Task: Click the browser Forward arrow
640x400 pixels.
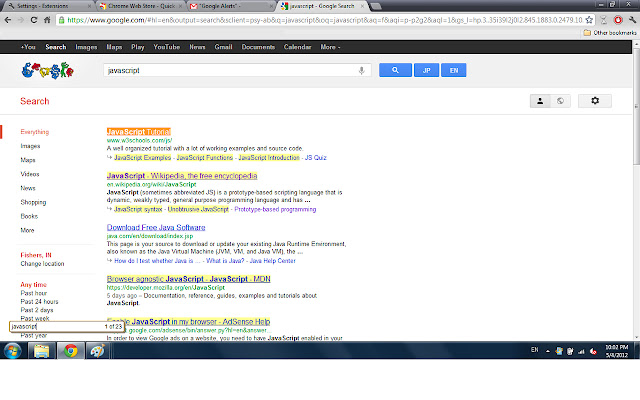Action: coord(20,20)
